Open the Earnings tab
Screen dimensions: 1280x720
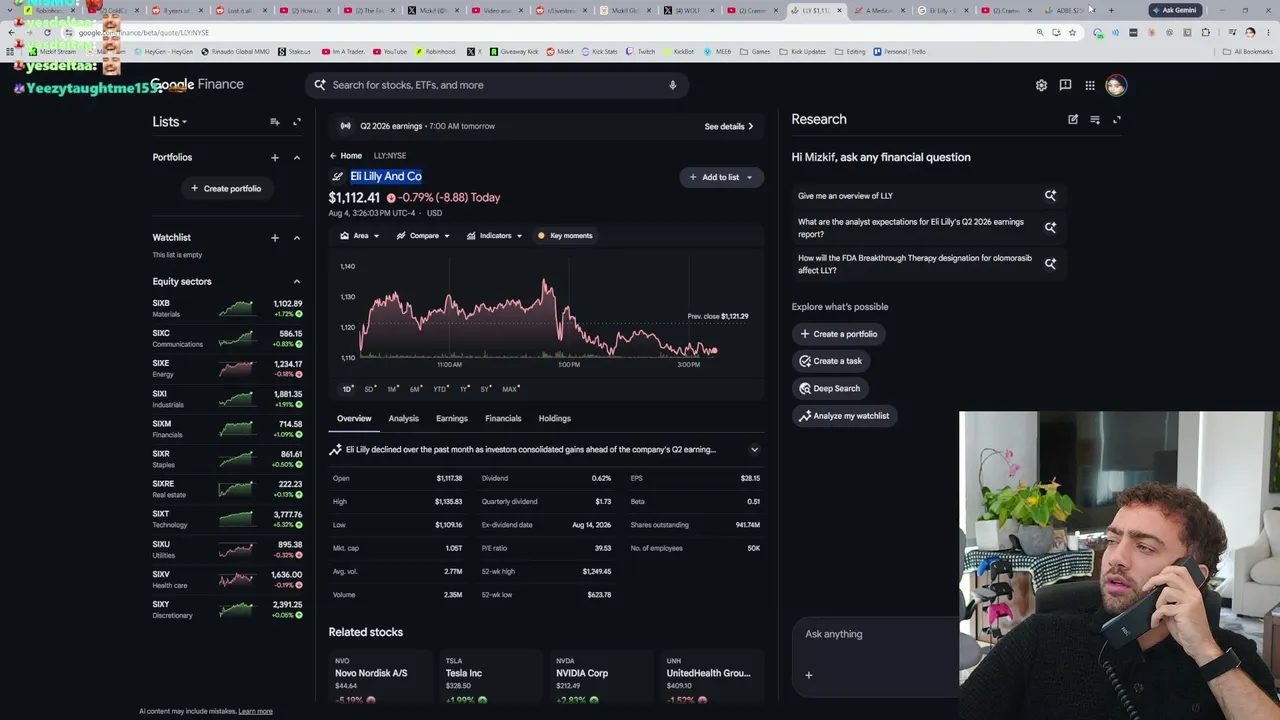[x=452, y=419]
